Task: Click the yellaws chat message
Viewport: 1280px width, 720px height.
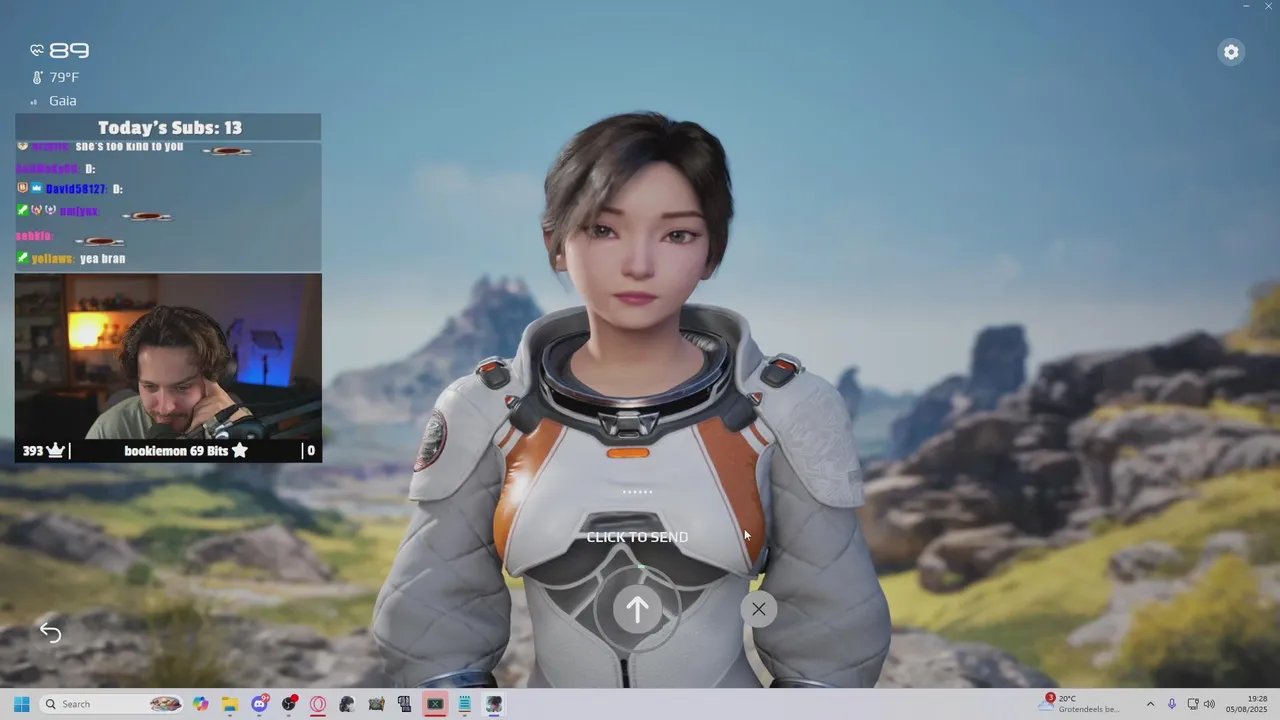Action: 71,258
